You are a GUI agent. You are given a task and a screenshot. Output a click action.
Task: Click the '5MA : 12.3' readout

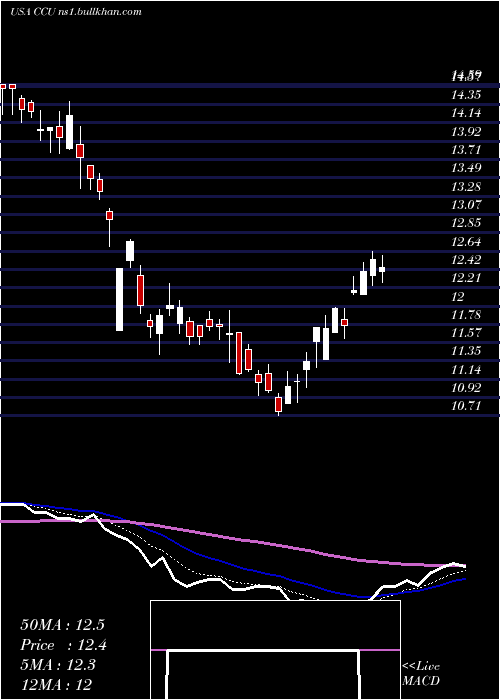(58, 665)
